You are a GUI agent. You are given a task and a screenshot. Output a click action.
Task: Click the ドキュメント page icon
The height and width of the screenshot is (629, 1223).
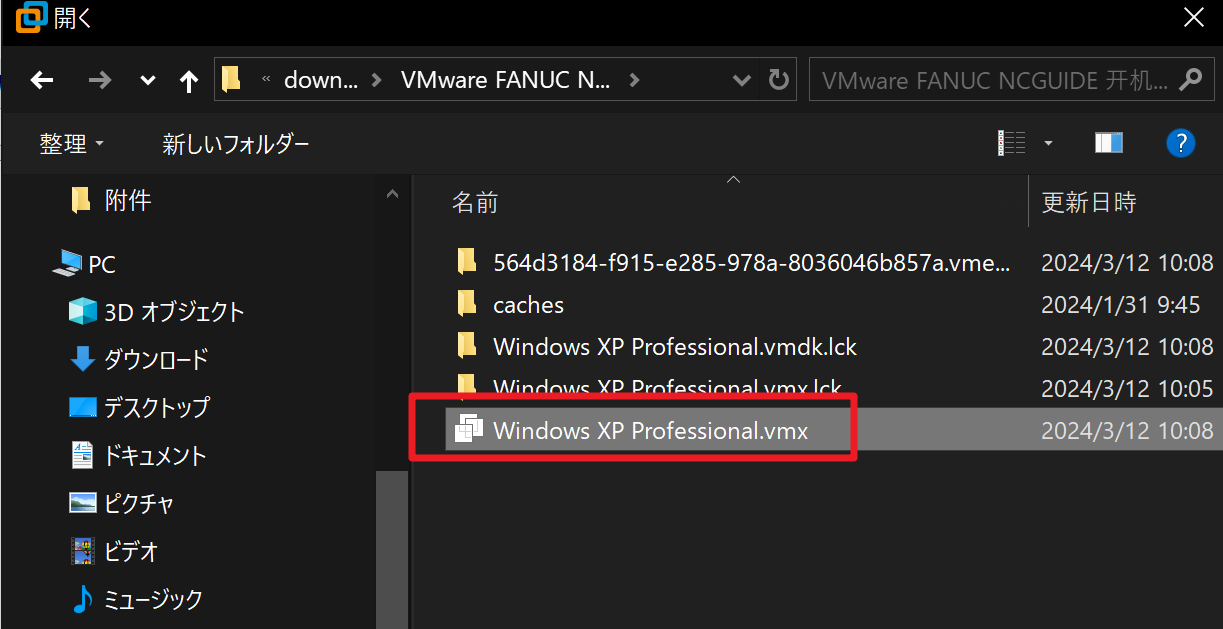pyautogui.click(x=82, y=455)
